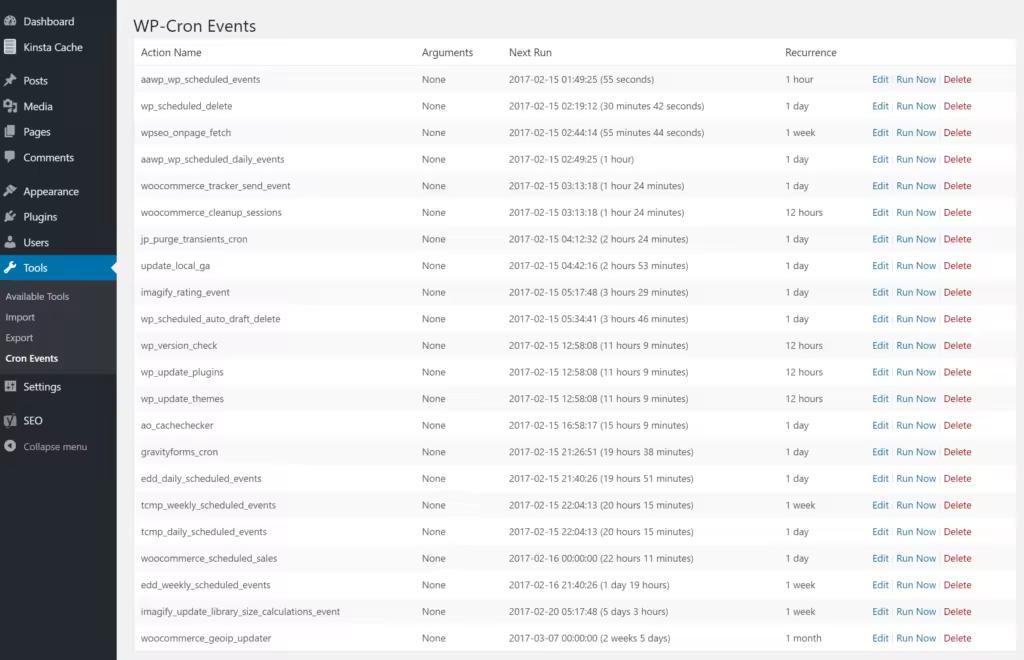Click the Plugins plug icon
This screenshot has height=660, width=1024.
10,216
